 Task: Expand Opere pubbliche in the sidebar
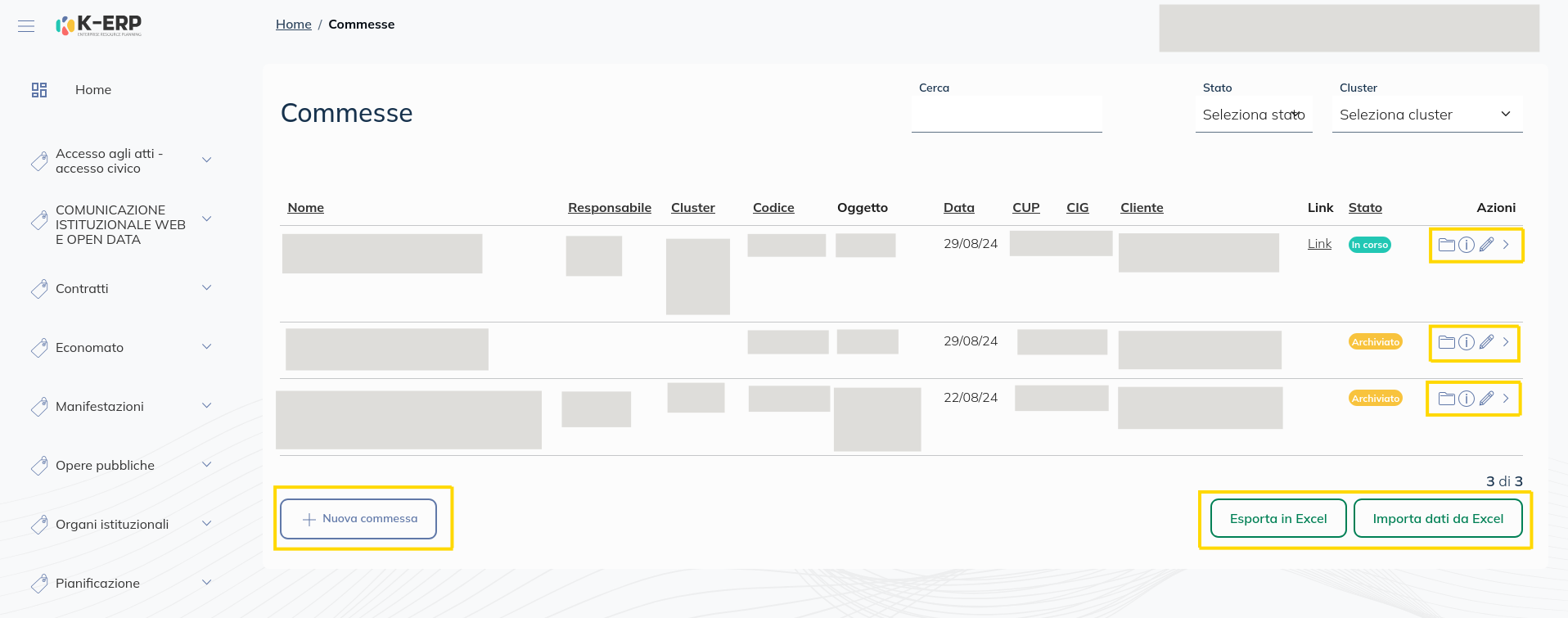pyautogui.click(x=123, y=465)
